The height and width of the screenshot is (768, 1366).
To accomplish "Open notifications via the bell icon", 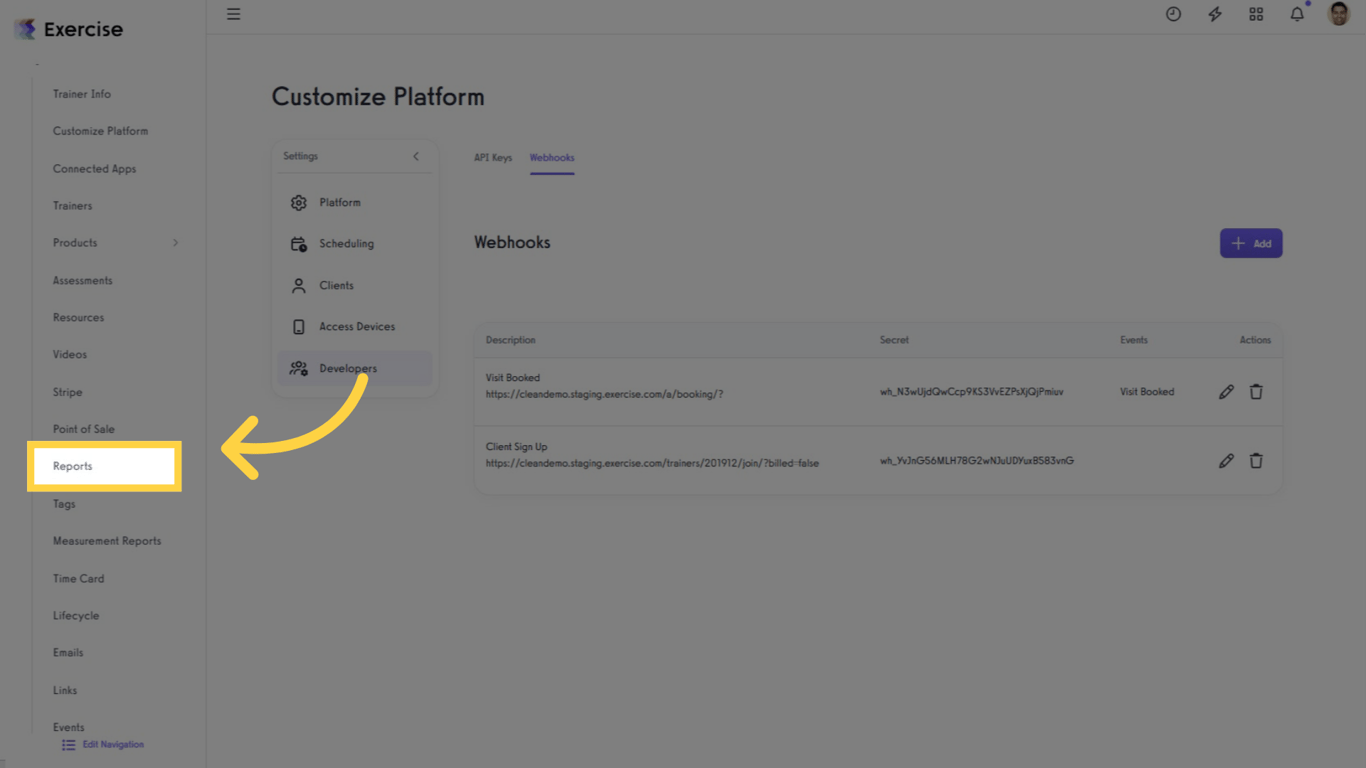I will tap(1296, 14).
